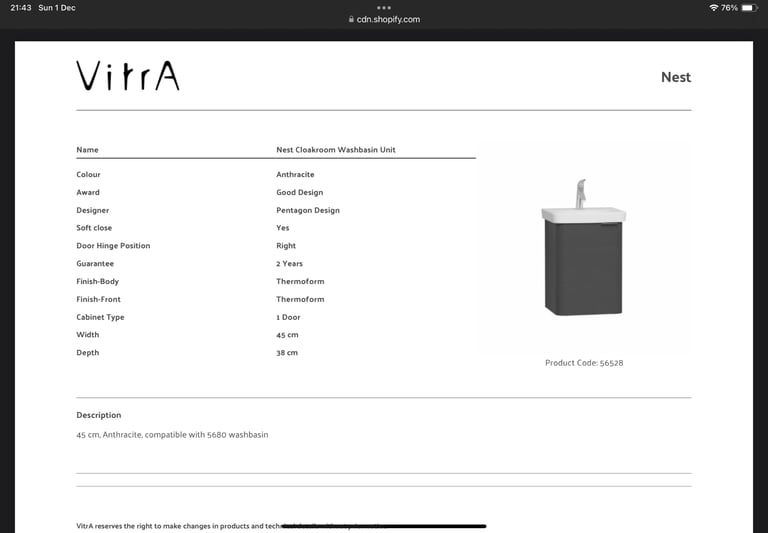The image size is (768, 533).
Task: Tap the Wi-Fi status icon
Action: pyautogui.click(x=714, y=8)
